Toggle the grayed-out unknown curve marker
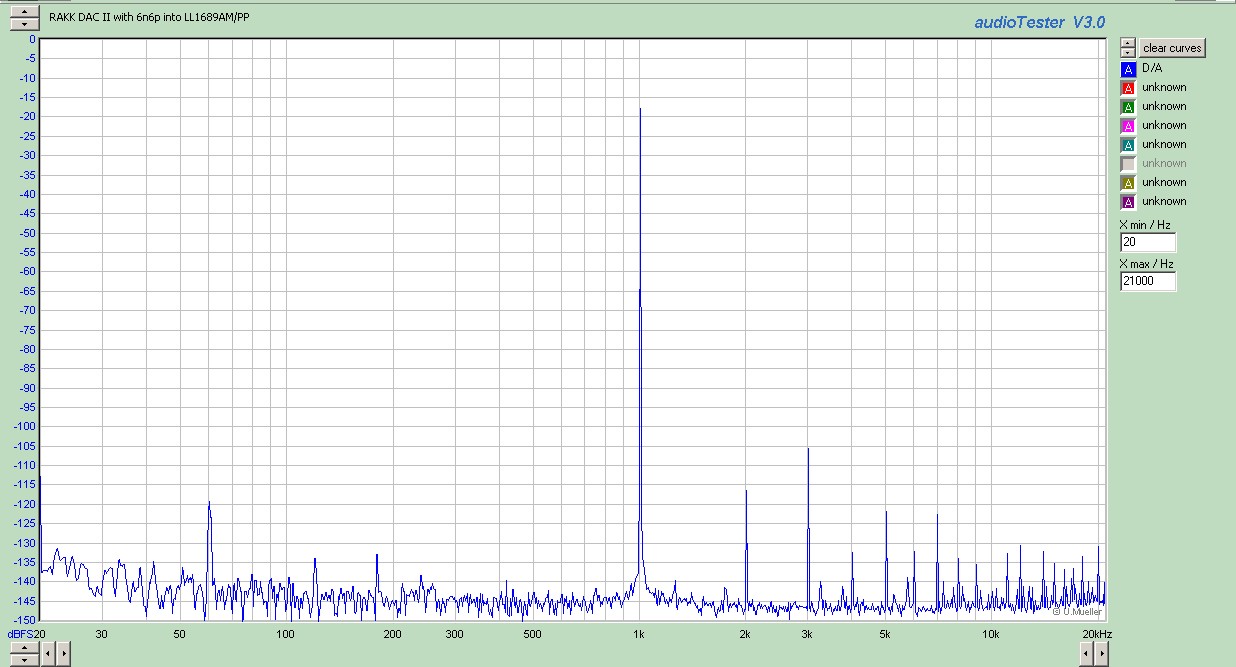This screenshot has height=667, width=1236. [x=1128, y=164]
